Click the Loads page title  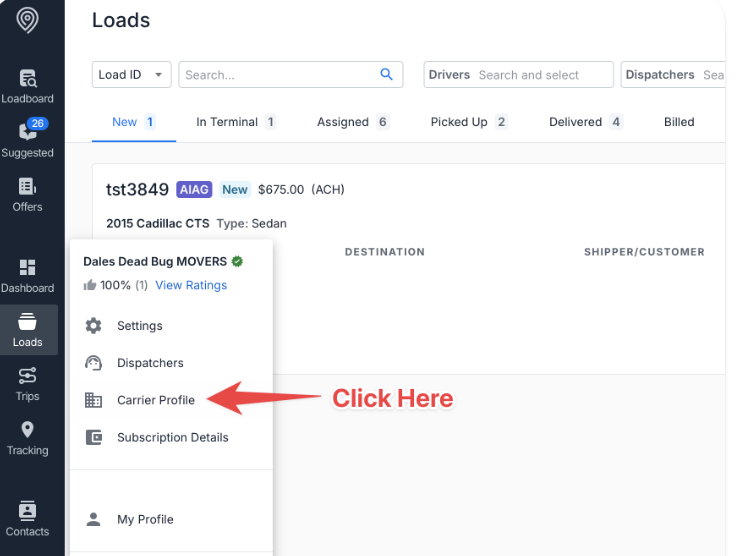point(121,20)
